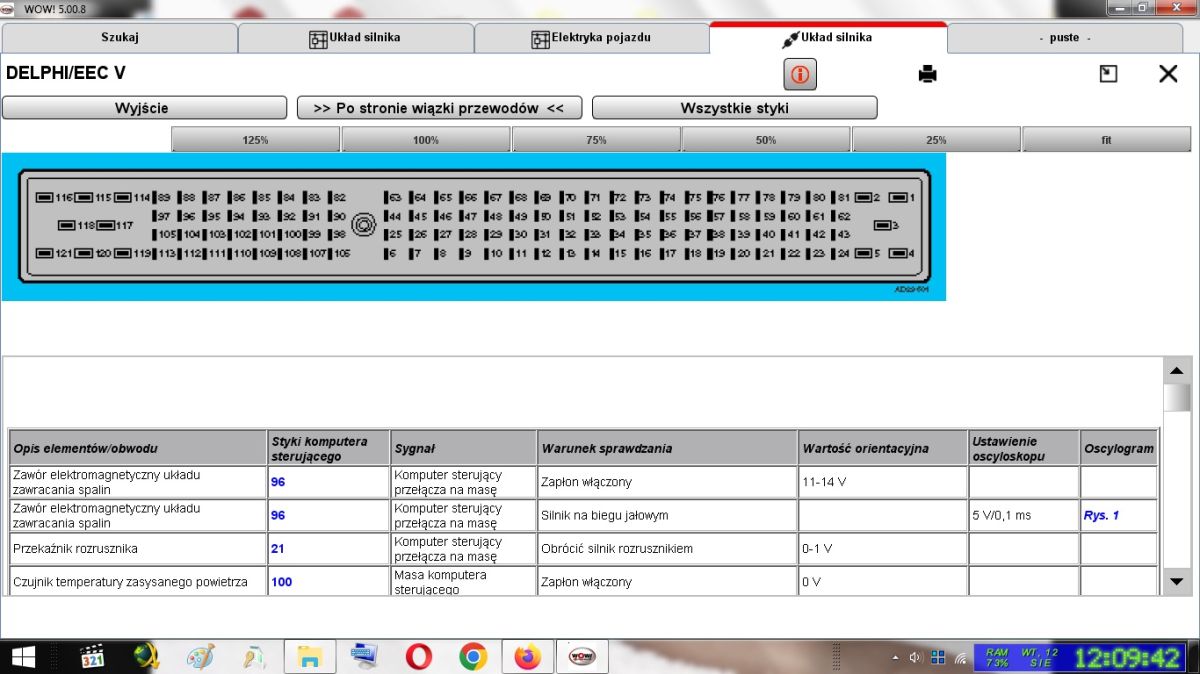Launch Firefox from taskbar
The image size is (1200, 674).
(x=527, y=657)
